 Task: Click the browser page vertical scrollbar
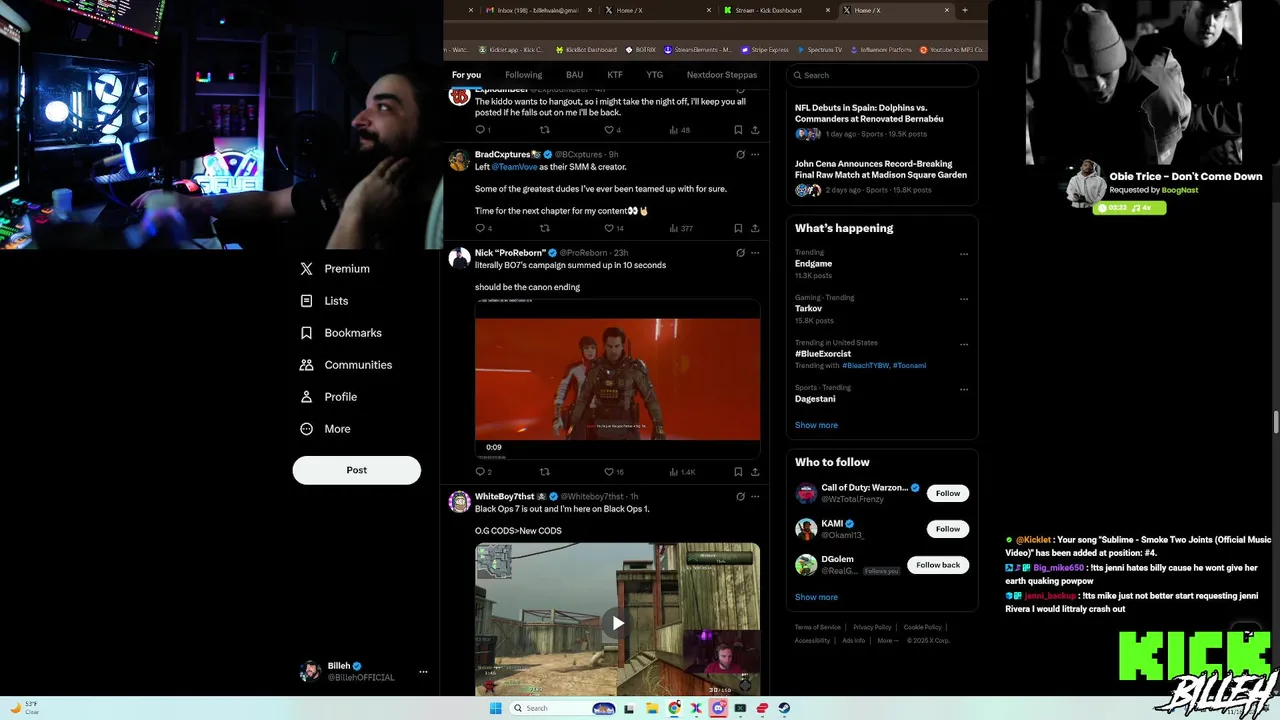pos(1275,421)
